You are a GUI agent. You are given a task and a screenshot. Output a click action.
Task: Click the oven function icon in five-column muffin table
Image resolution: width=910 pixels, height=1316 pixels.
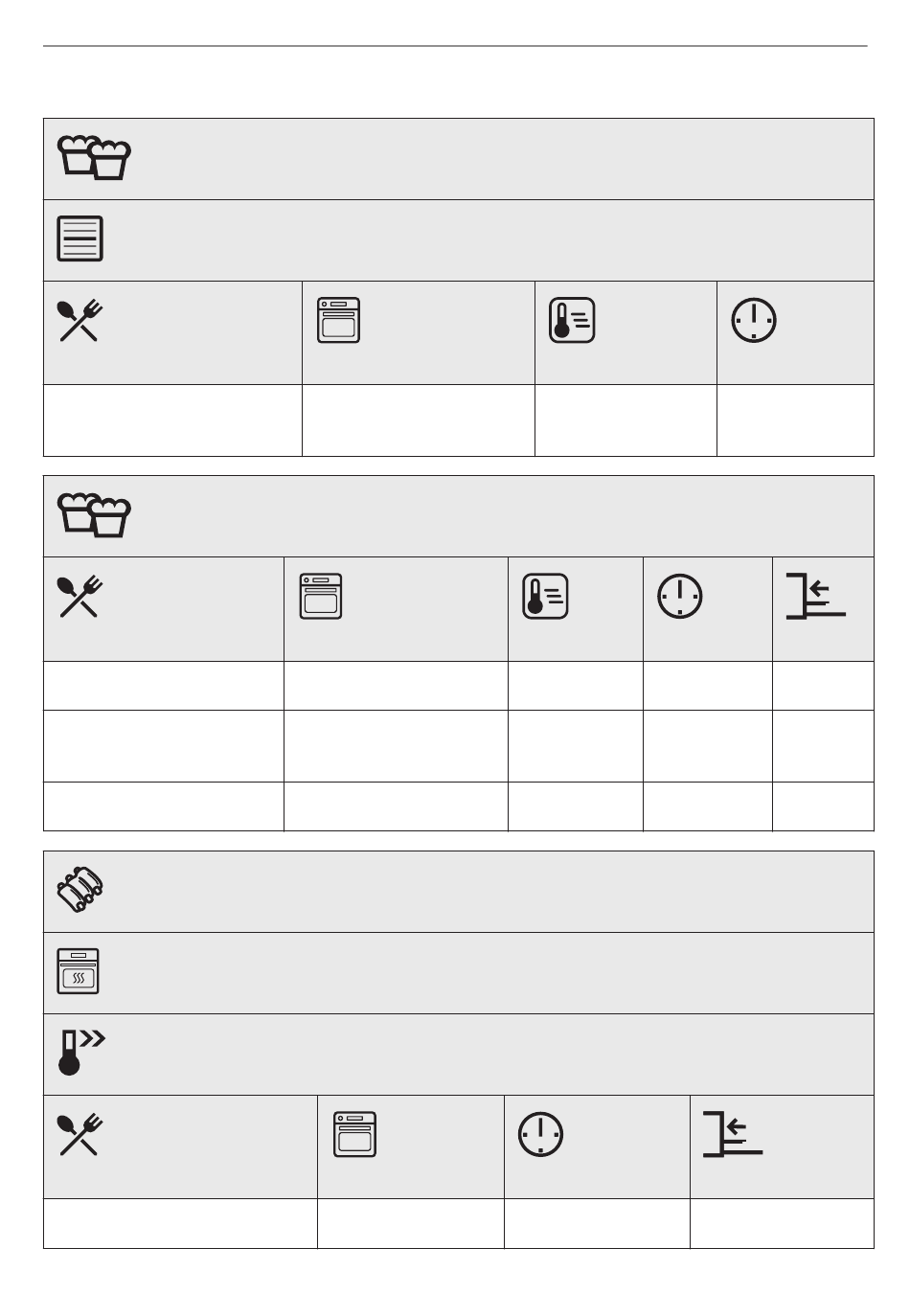pos(321,597)
